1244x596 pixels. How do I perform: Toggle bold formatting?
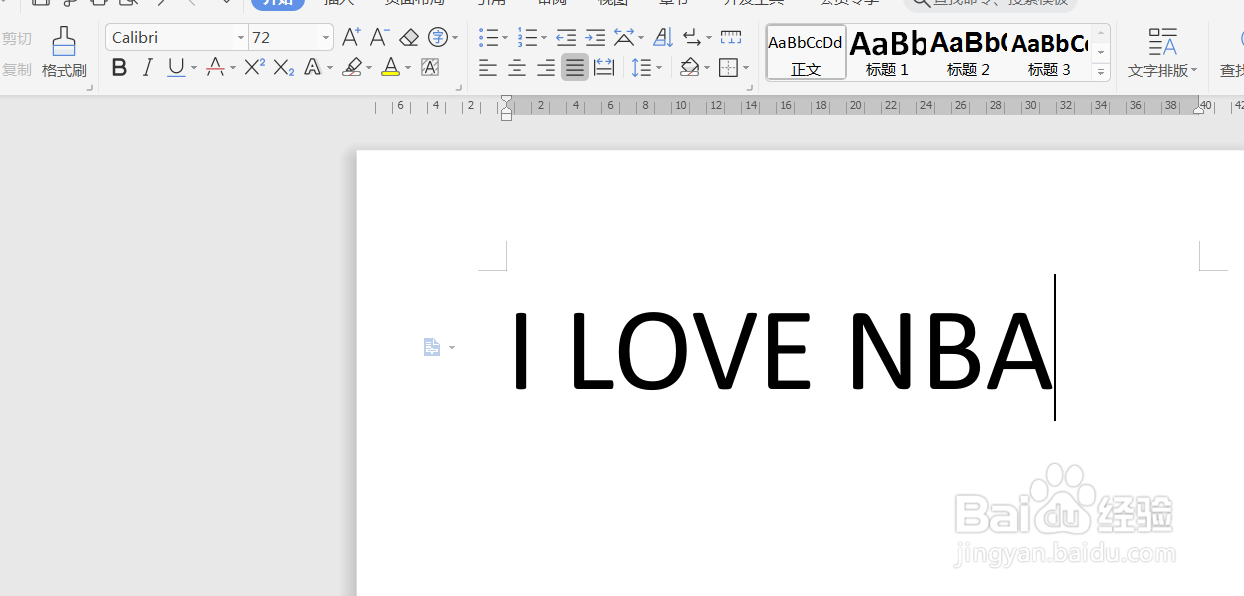coord(119,68)
